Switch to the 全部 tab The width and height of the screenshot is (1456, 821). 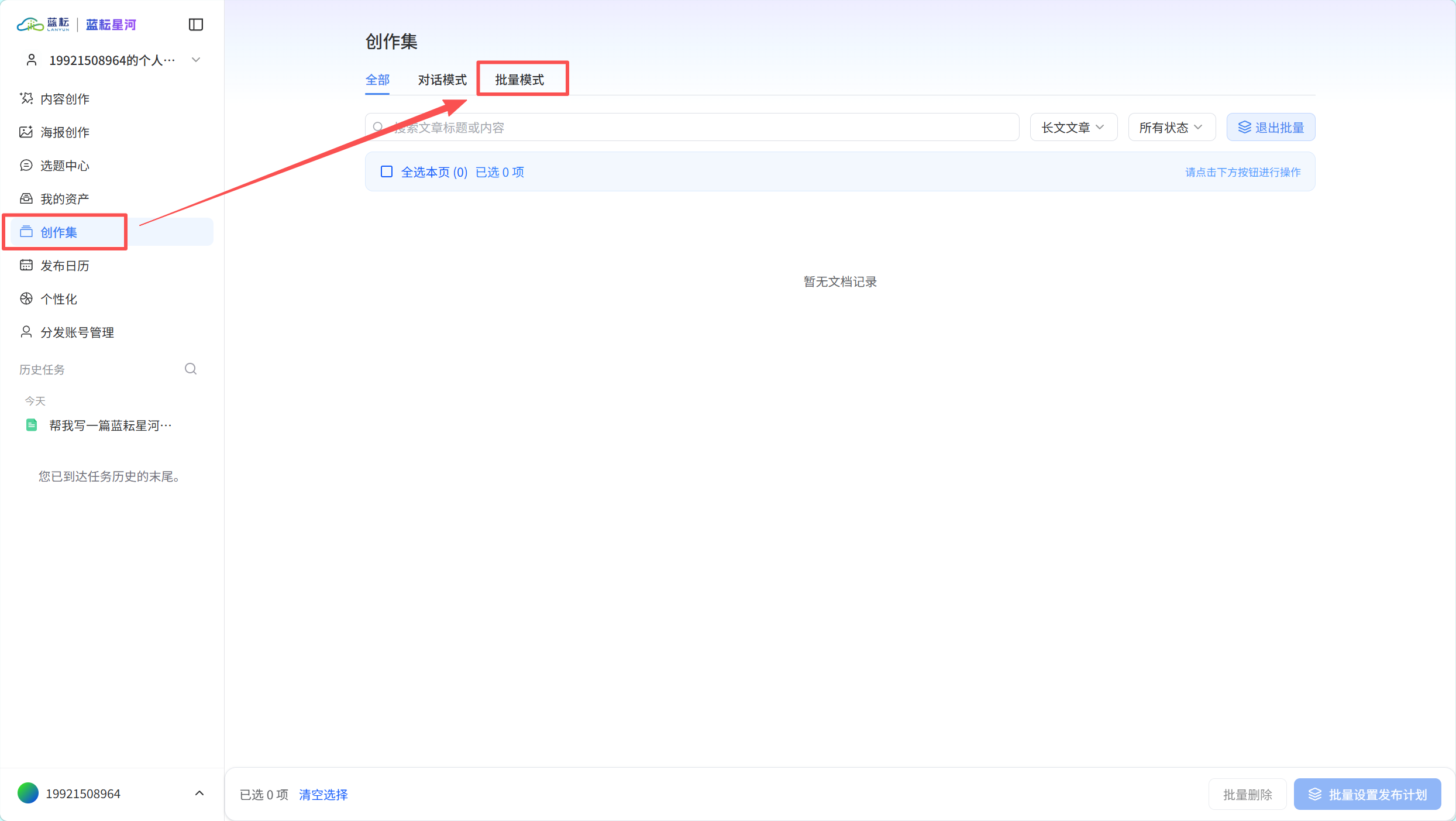[x=377, y=80]
